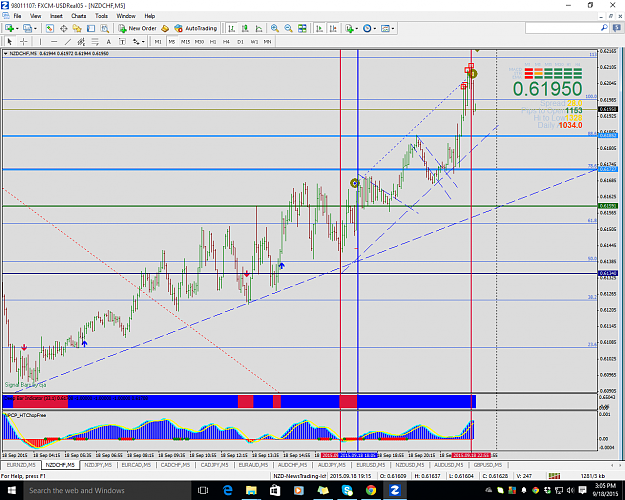This screenshot has height=500, width=625.
Task: Switch to M15 timeframe
Action: pos(185,41)
